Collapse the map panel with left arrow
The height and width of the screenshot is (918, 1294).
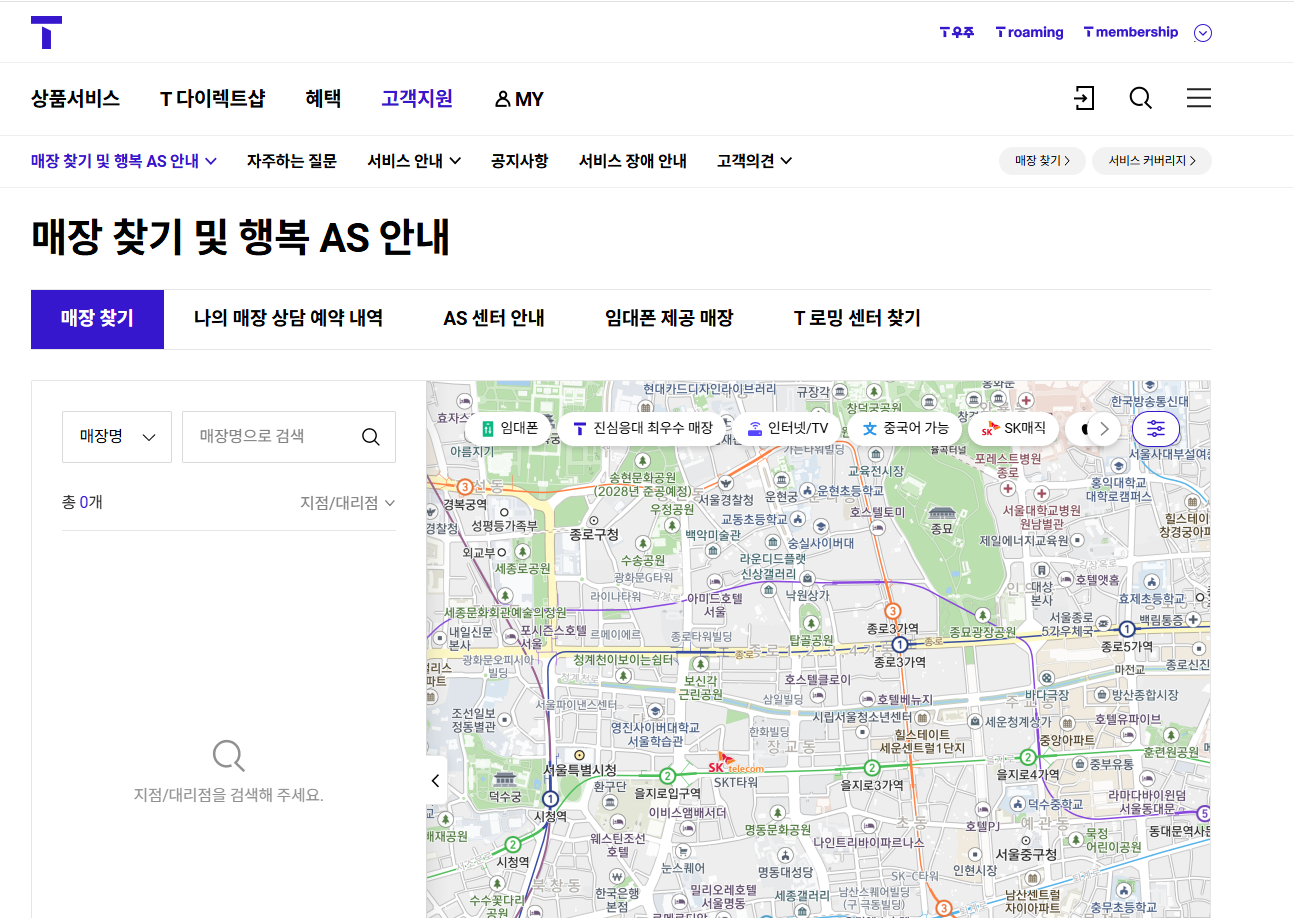coord(435,781)
